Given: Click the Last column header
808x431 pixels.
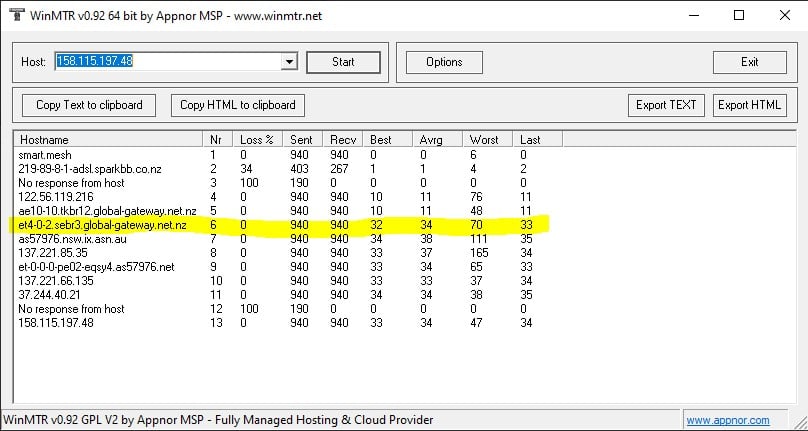Looking at the screenshot, I should pyautogui.click(x=537, y=140).
